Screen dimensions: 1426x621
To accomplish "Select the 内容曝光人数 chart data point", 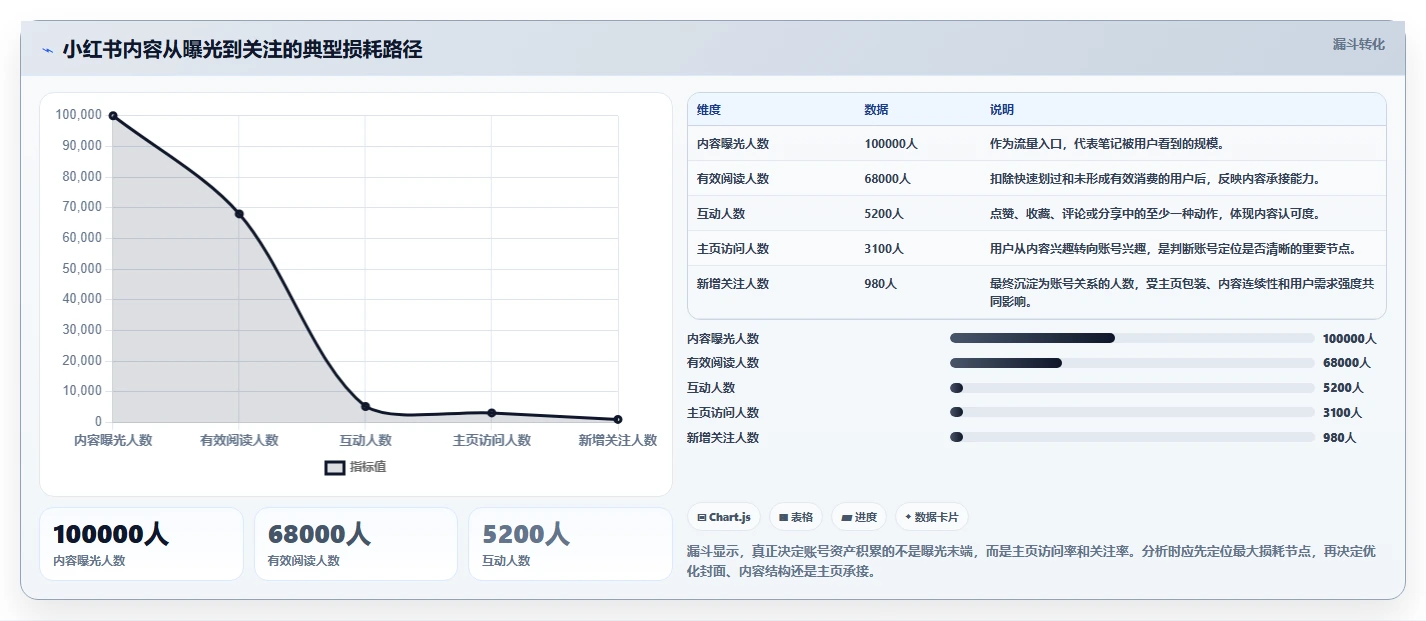I will [x=113, y=116].
